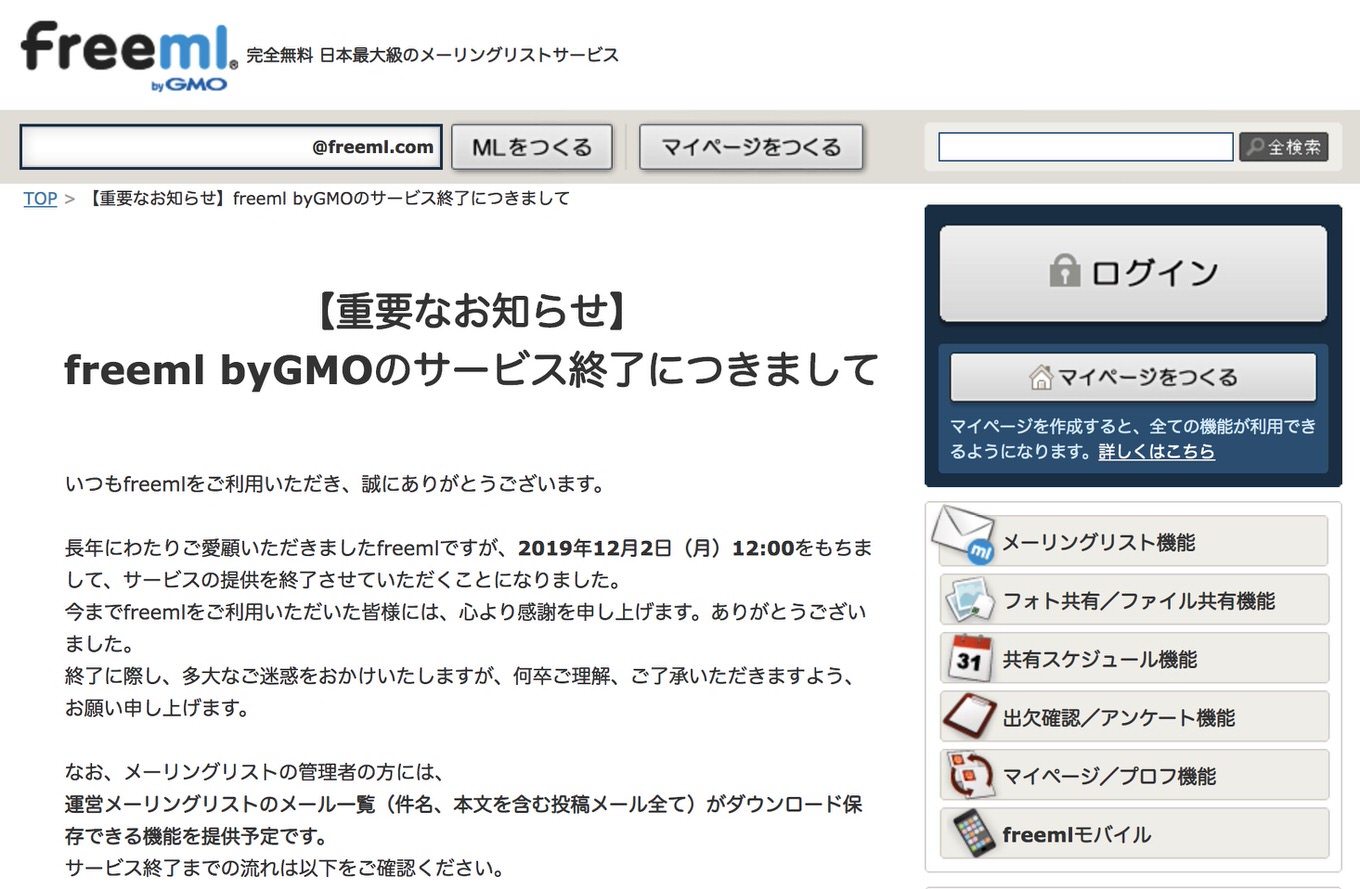Open 出欠確認／アンケート機能 menu item
The height and width of the screenshot is (889, 1360).
pyautogui.click(x=1133, y=716)
